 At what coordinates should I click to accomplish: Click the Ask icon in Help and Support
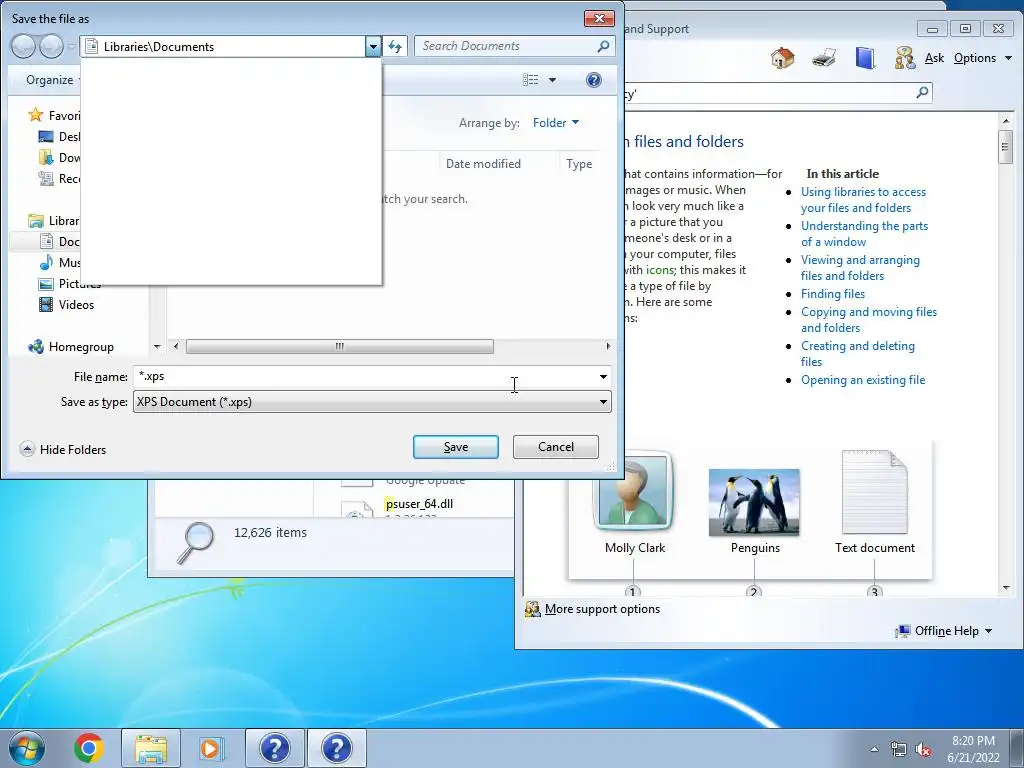point(905,58)
